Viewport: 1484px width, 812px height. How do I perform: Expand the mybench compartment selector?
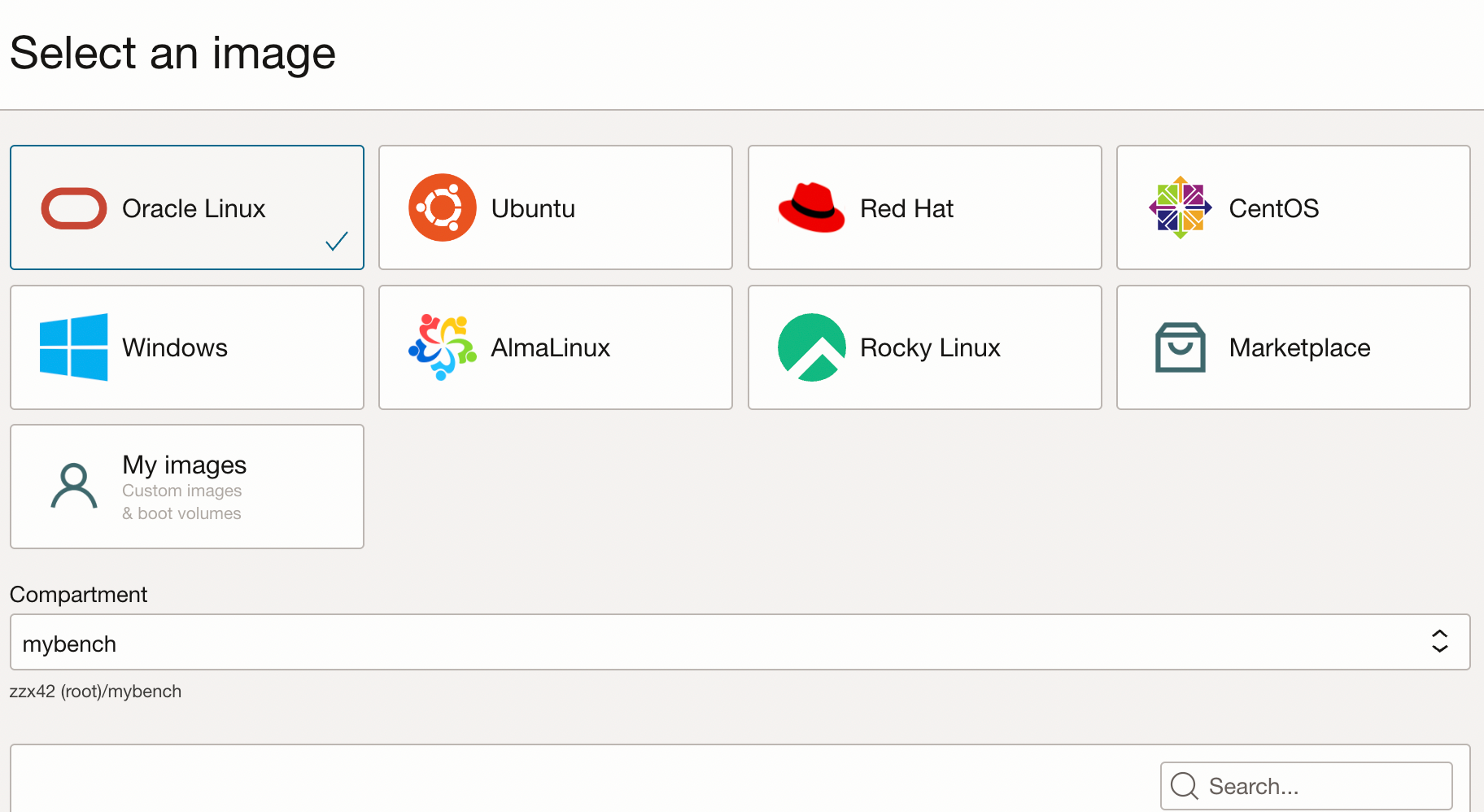click(742, 642)
